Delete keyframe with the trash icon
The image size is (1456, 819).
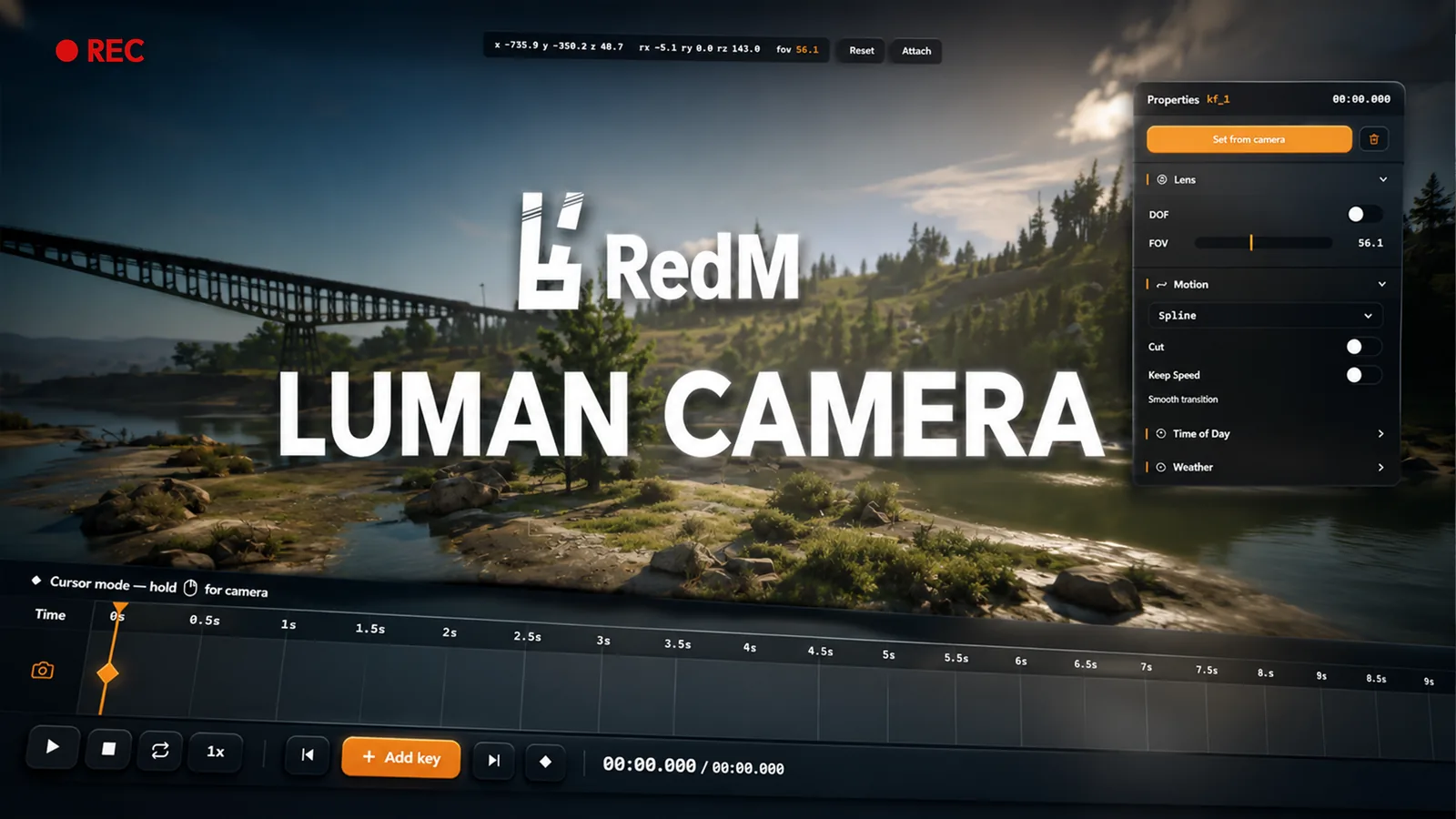click(x=1374, y=139)
